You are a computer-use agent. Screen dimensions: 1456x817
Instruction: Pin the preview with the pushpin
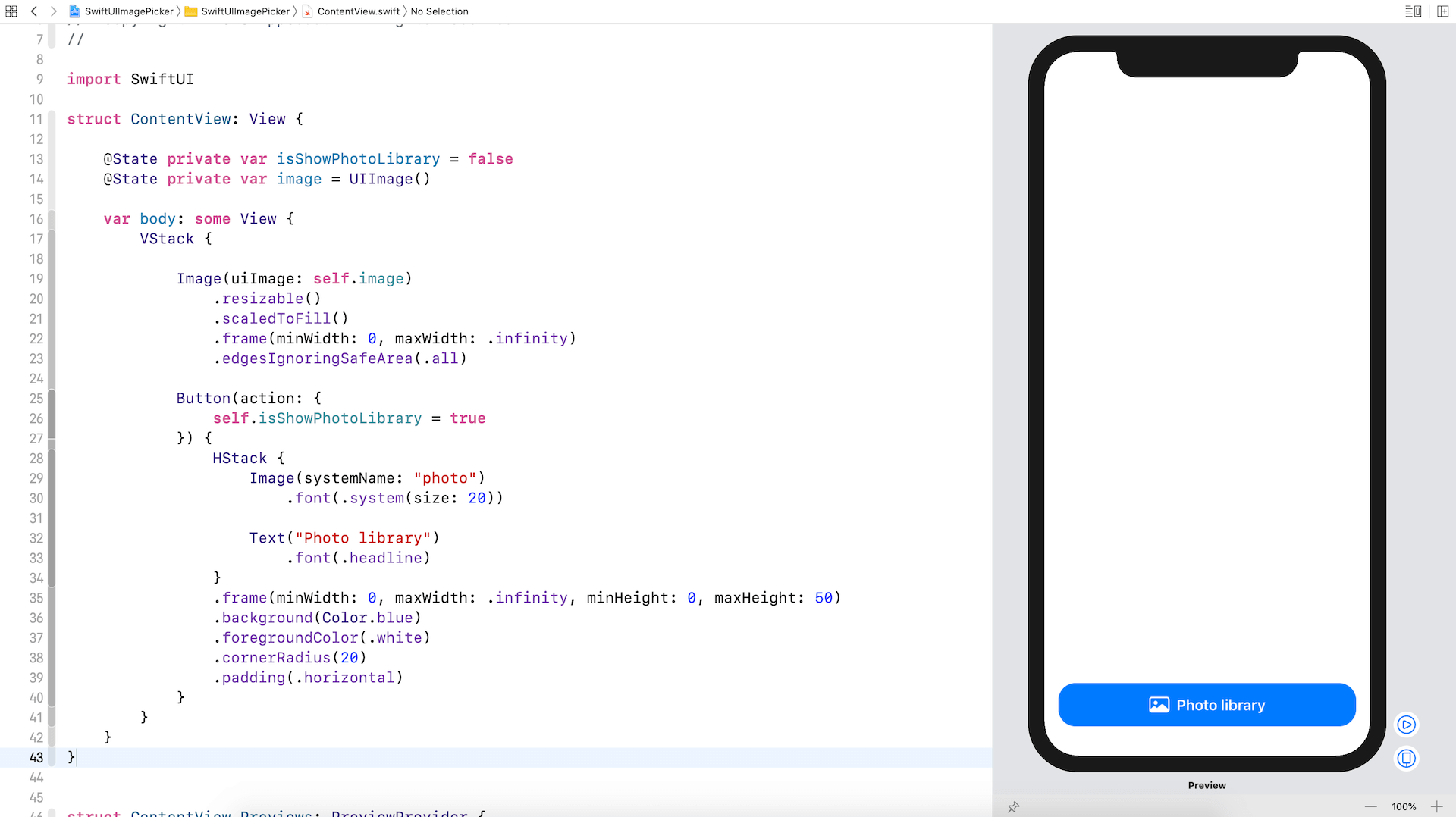coord(1013,806)
